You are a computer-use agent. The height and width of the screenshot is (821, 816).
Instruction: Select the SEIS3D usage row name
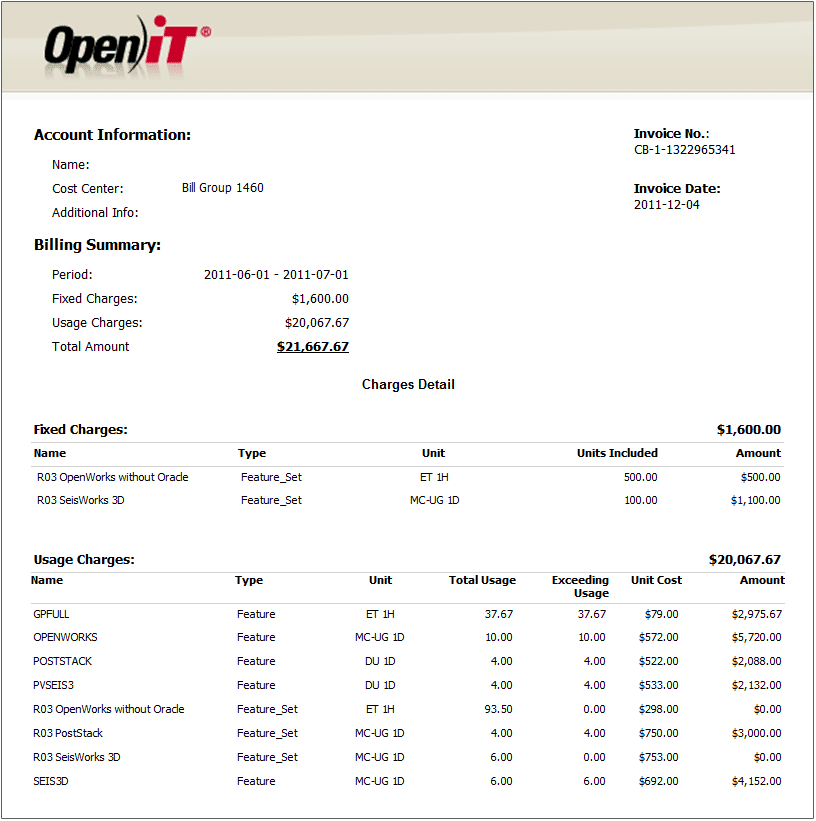click(51, 781)
